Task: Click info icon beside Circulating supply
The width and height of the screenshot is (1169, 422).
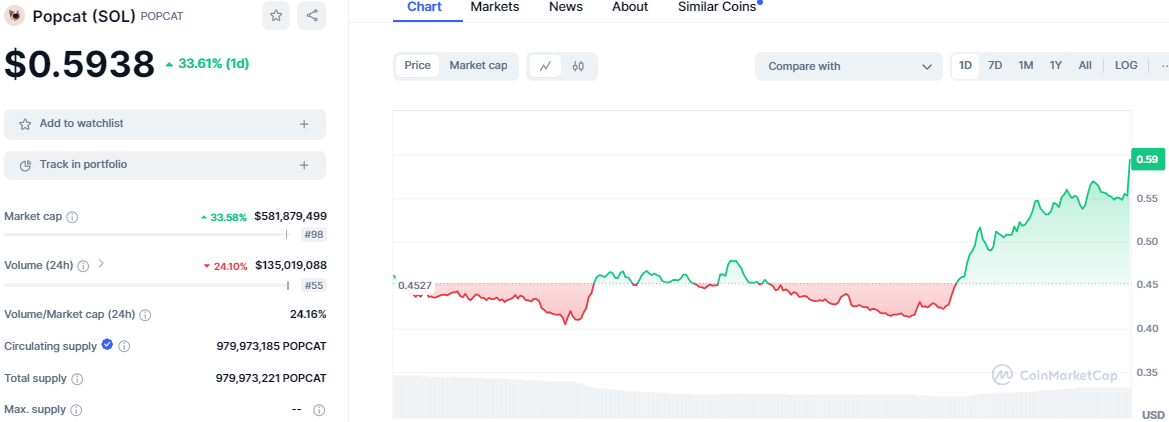Action: [x=125, y=347]
